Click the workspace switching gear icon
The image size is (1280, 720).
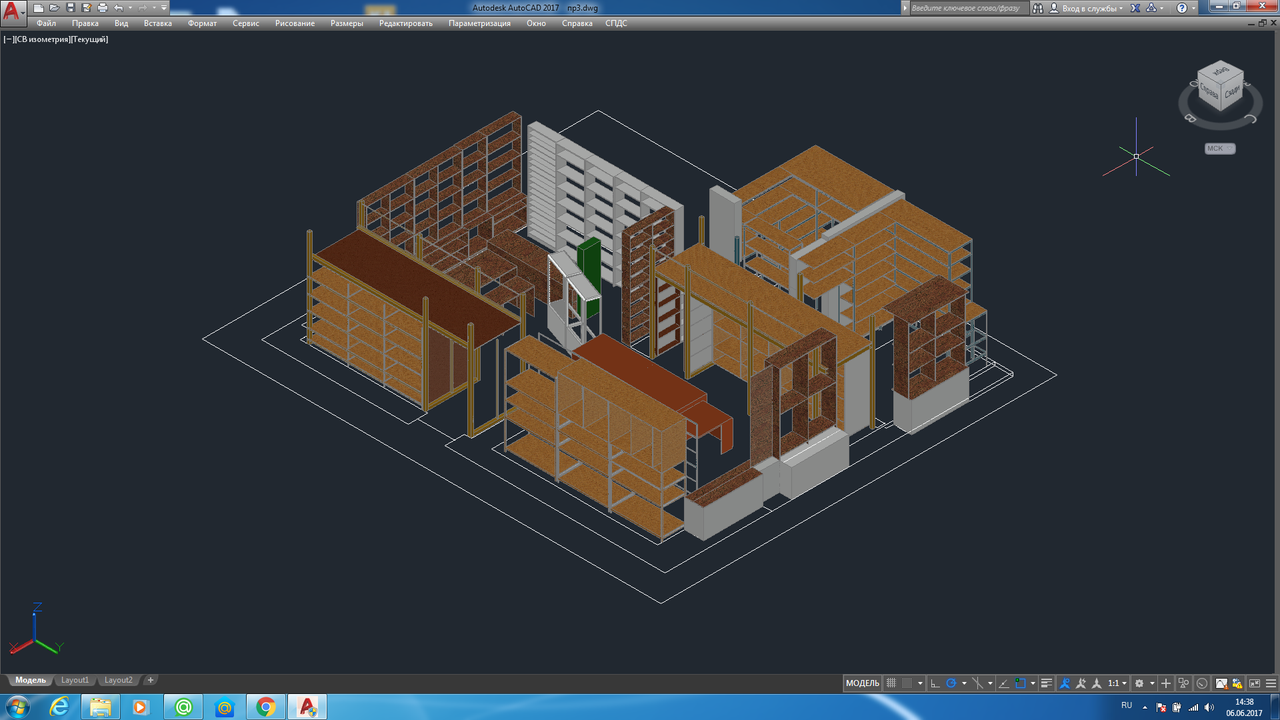pyautogui.click(x=1139, y=683)
